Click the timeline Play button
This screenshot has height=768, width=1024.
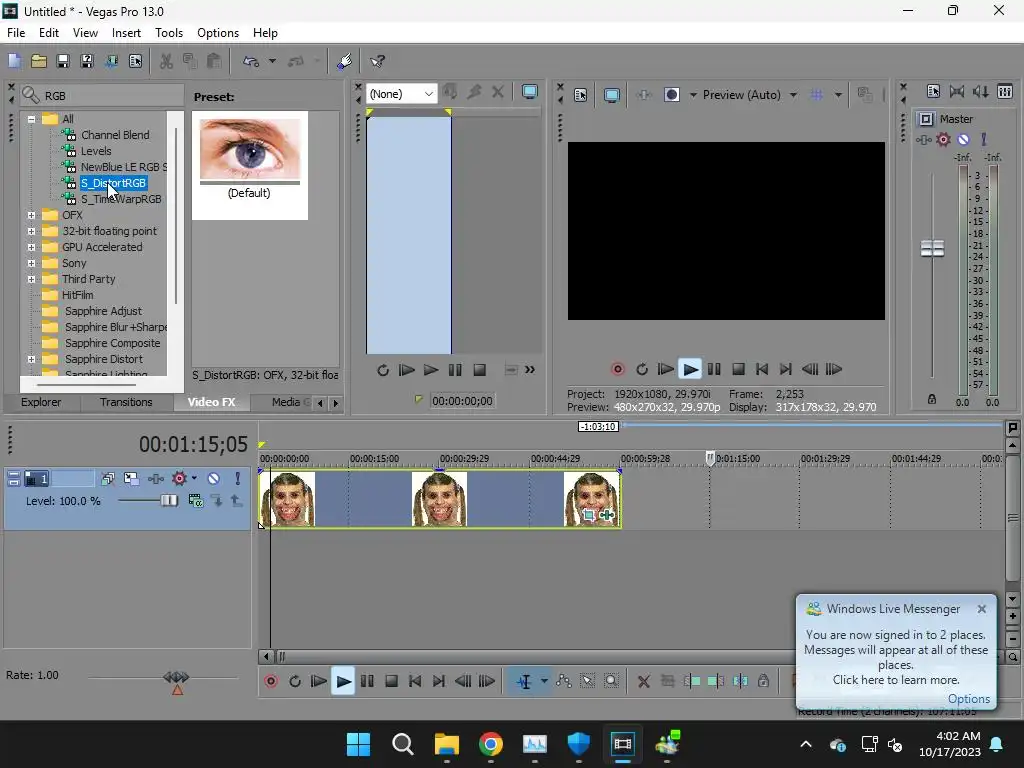coord(343,682)
